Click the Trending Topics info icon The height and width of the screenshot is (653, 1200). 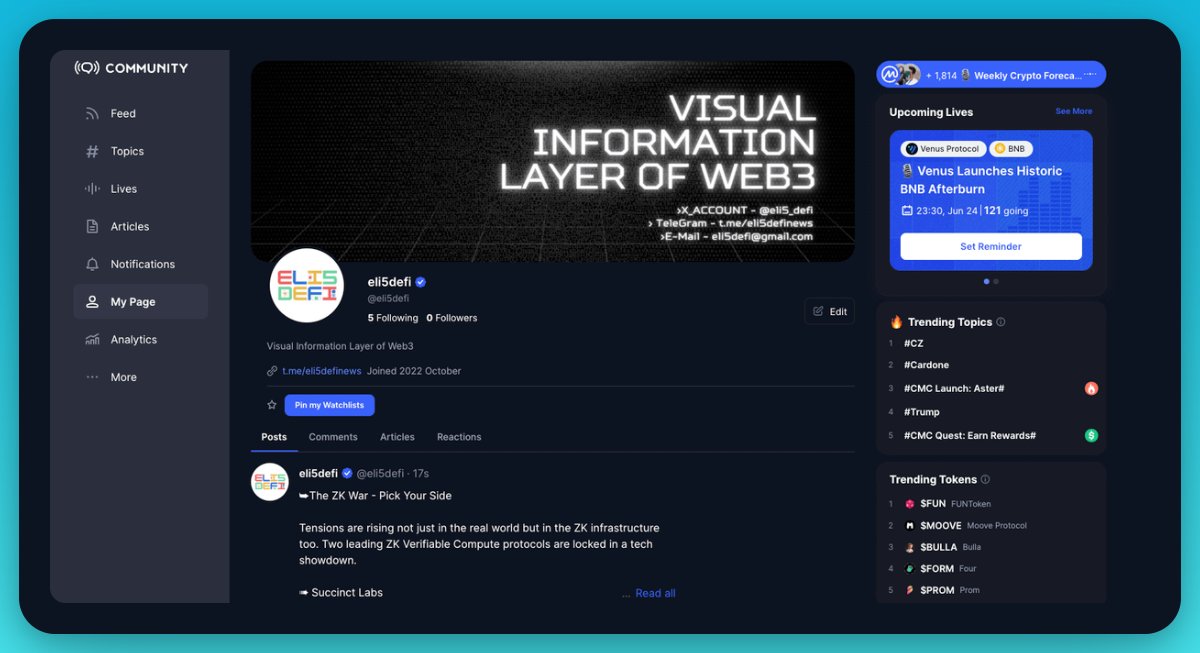[1001, 322]
